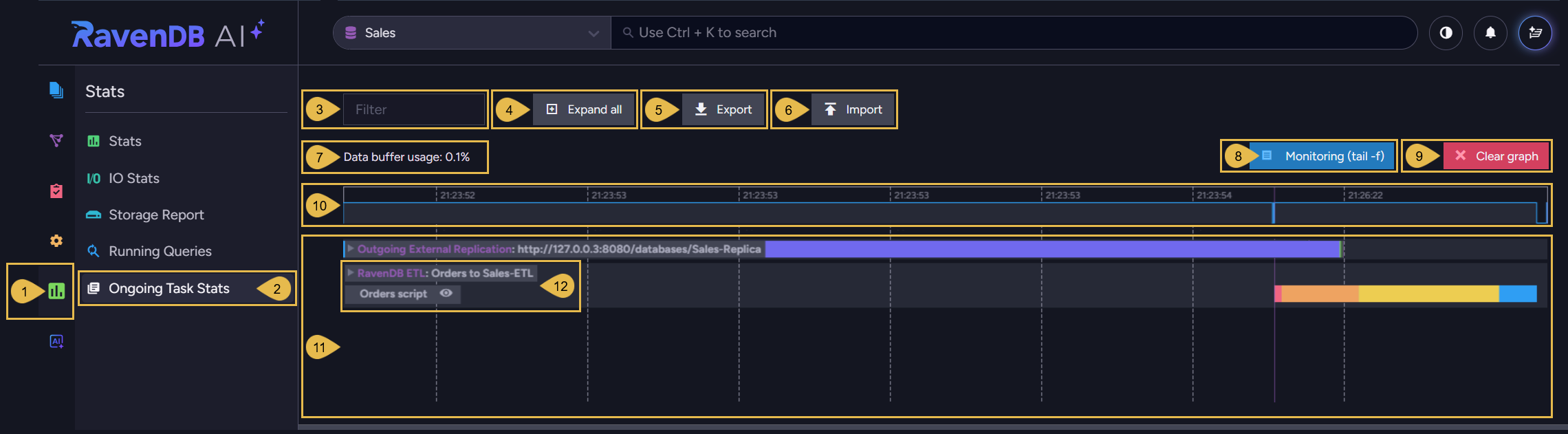Expand the Outgoing External Replication track

pos(350,248)
